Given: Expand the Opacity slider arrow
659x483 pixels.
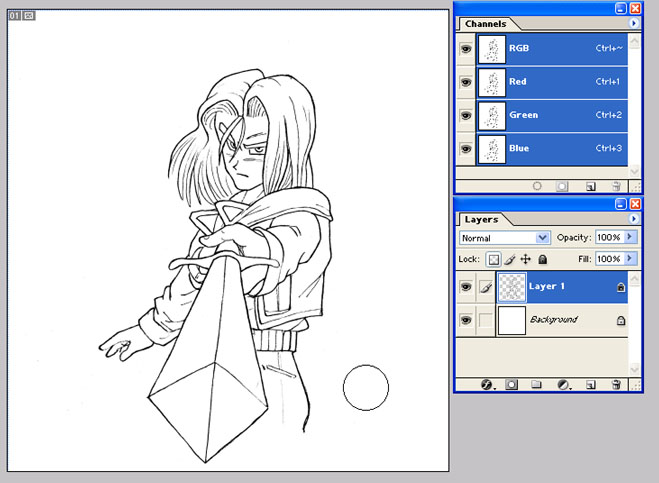Looking at the screenshot, I should [x=631, y=238].
